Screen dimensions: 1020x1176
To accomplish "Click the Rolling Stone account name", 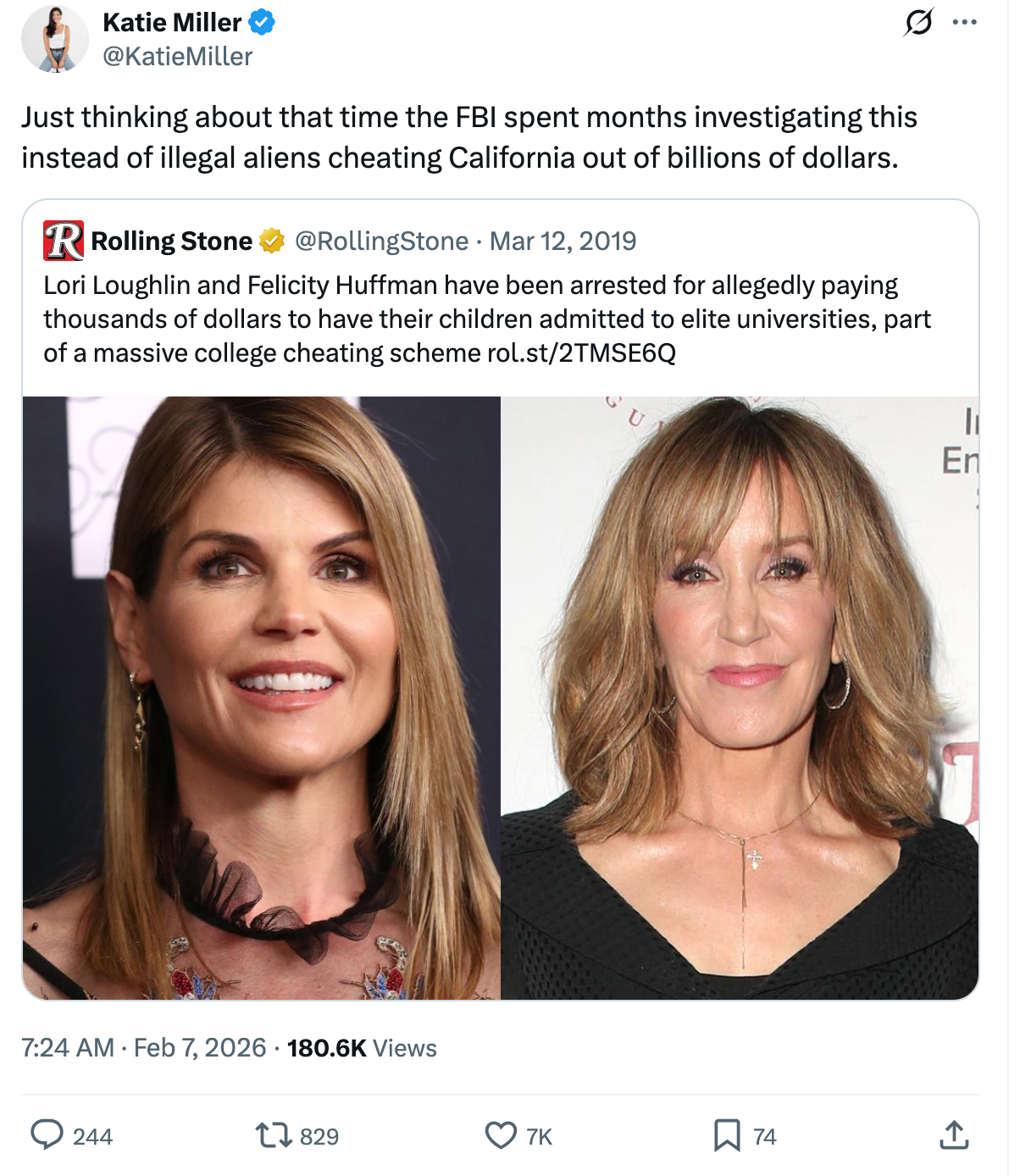I will click(171, 241).
